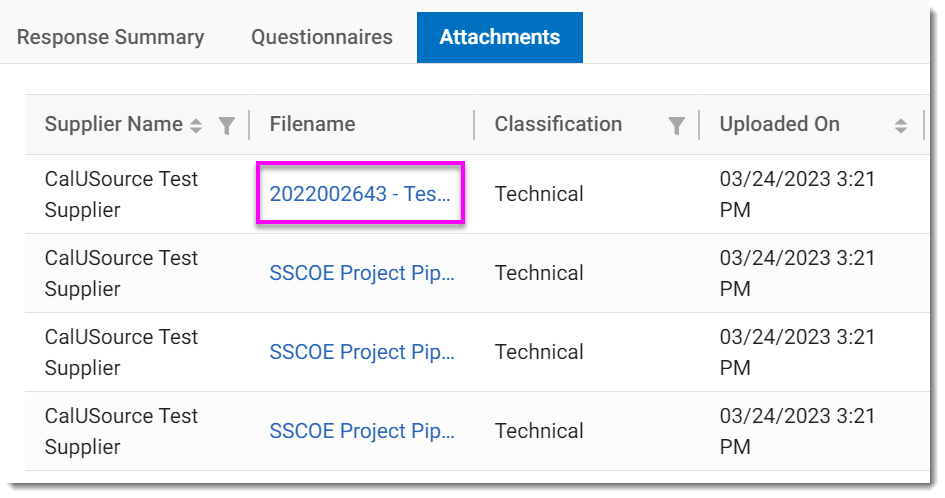Open the SSCOE Project link in last row
This screenshot has width=945, height=498.
click(362, 431)
